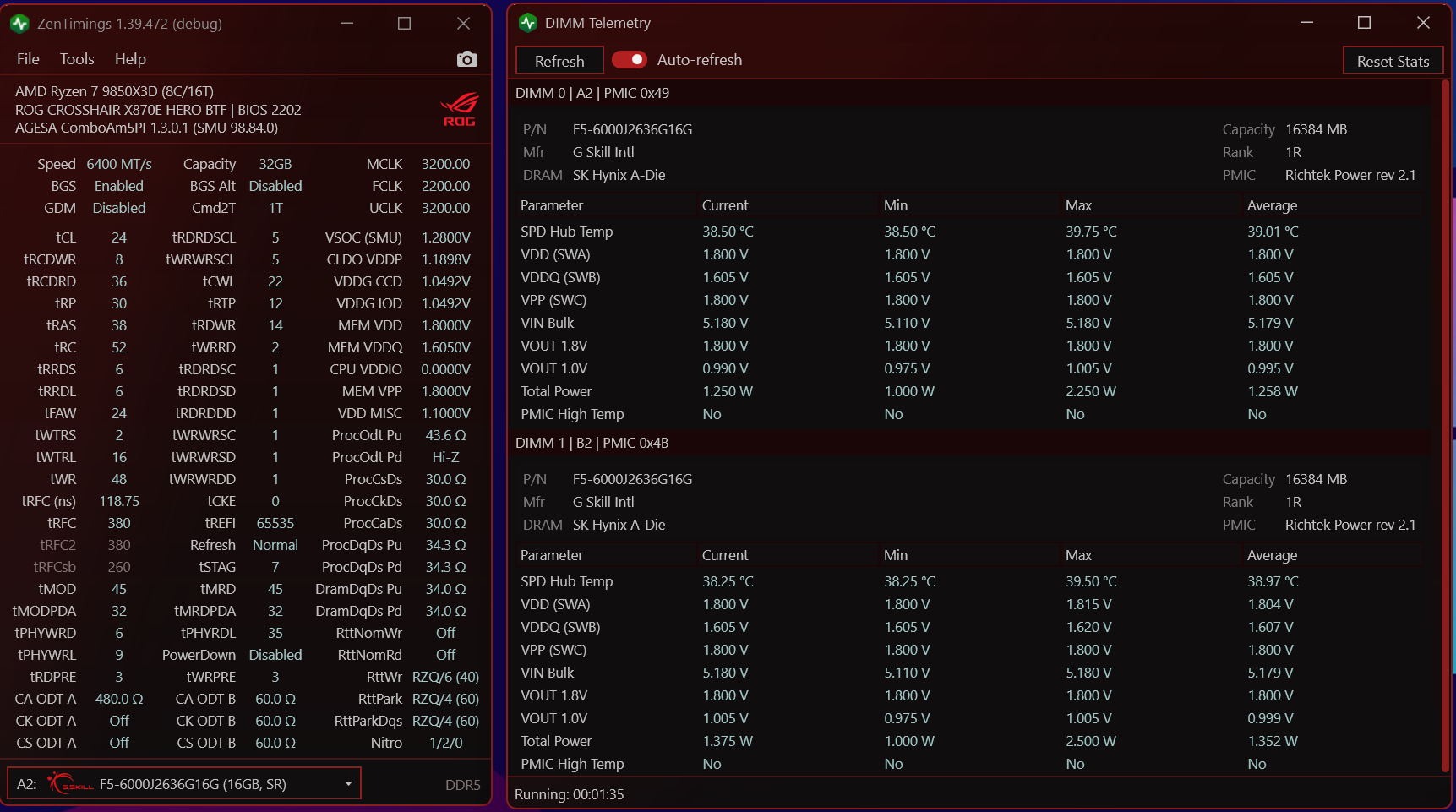The height and width of the screenshot is (812, 1456).
Task: Click the tREFI value 65535
Action: click(275, 523)
